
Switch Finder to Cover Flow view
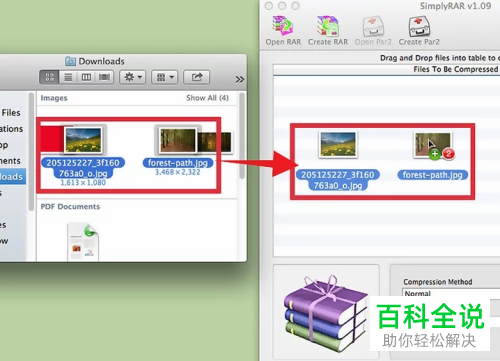(x=104, y=77)
